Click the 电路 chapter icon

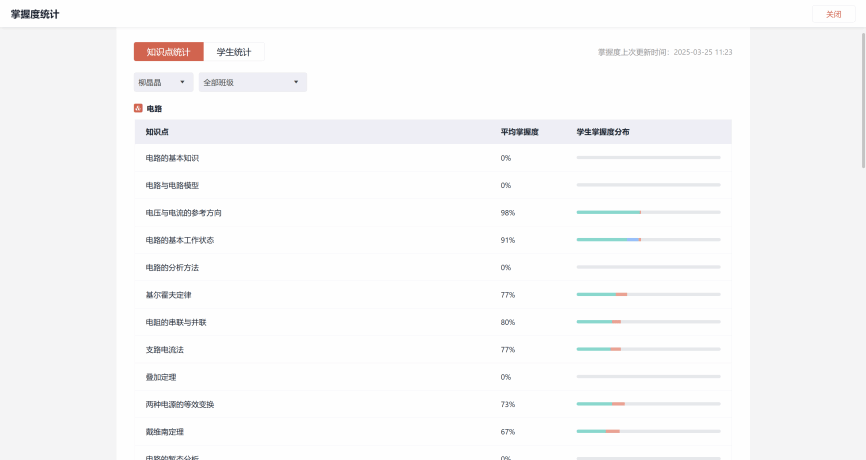[x=138, y=108]
